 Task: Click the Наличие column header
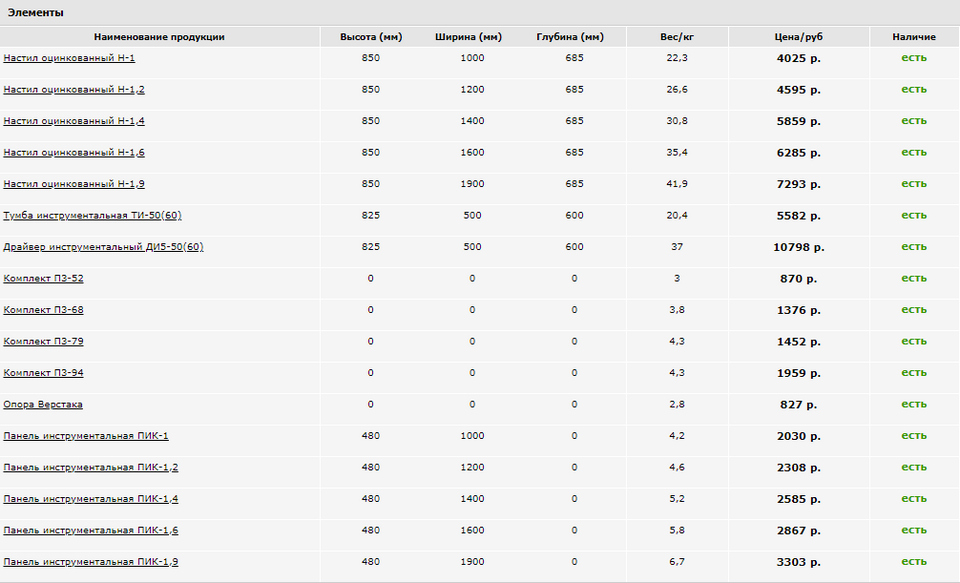pyautogui.click(x=913, y=37)
